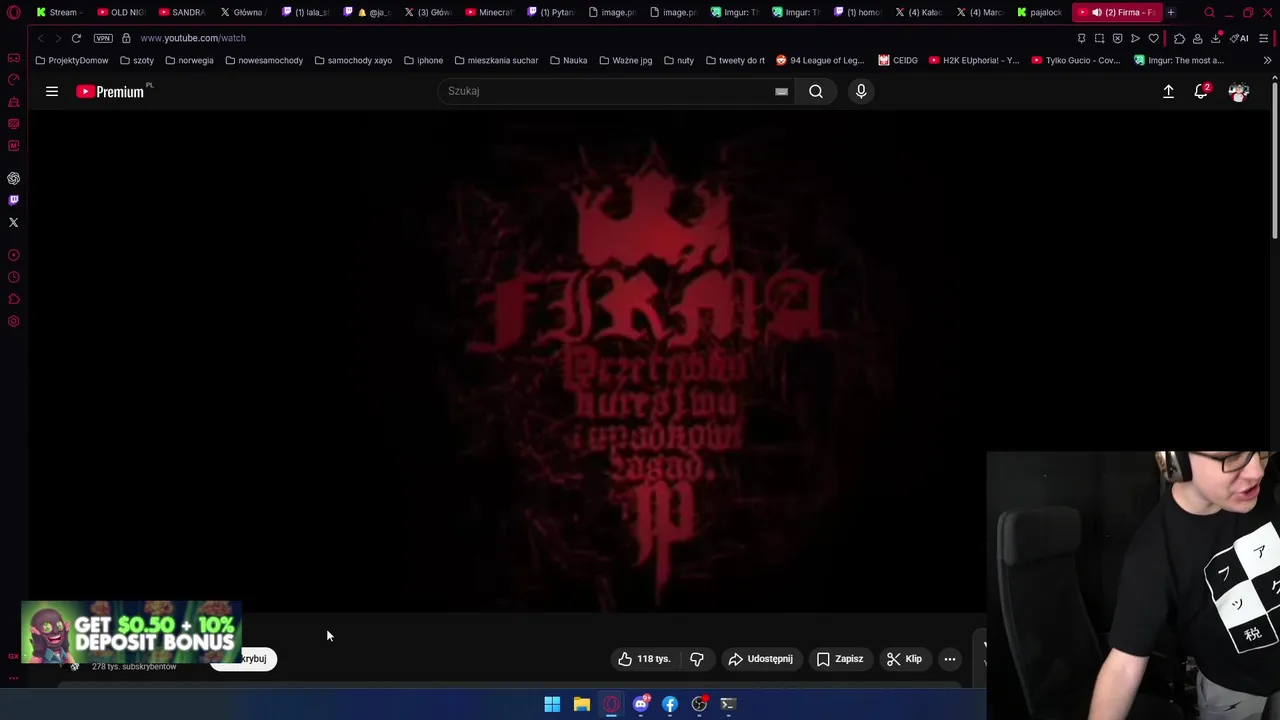The width and height of the screenshot is (1280, 720).
Task: Expand hidden bookmarks chevron
Action: (1267, 60)
